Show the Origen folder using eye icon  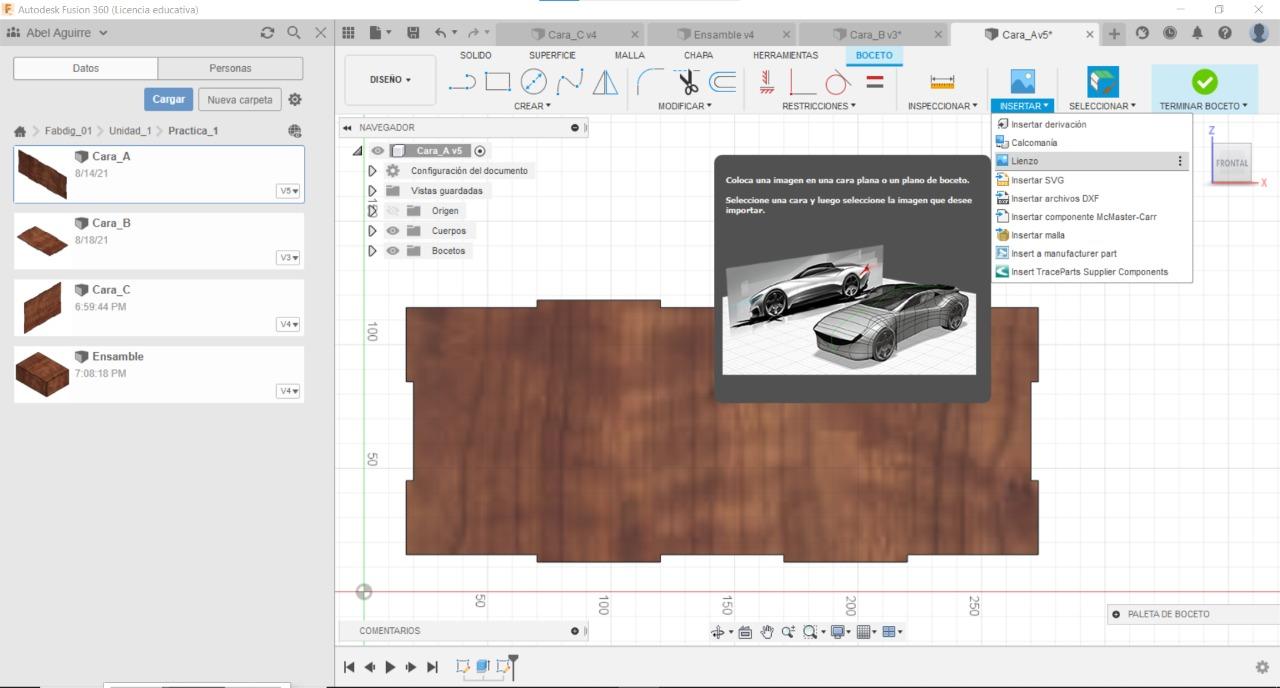(x=393, y=211)
